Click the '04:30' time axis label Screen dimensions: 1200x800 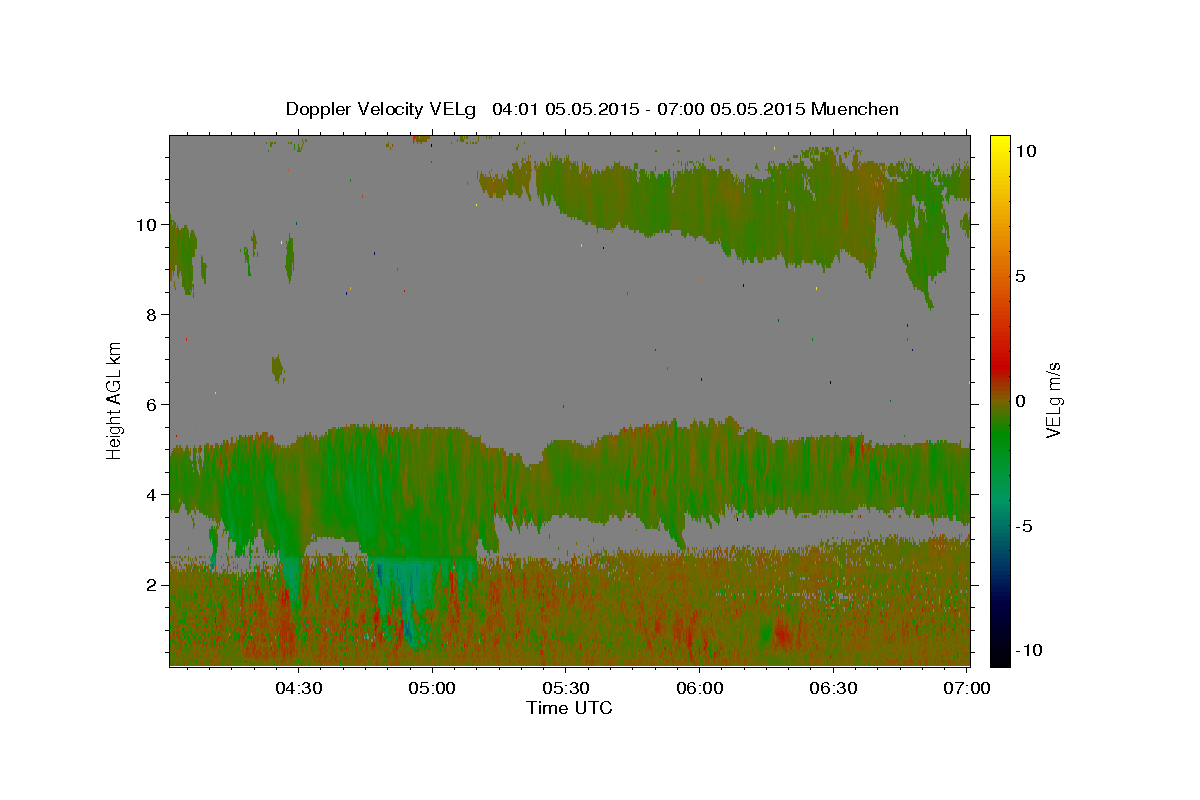[299, 689]
